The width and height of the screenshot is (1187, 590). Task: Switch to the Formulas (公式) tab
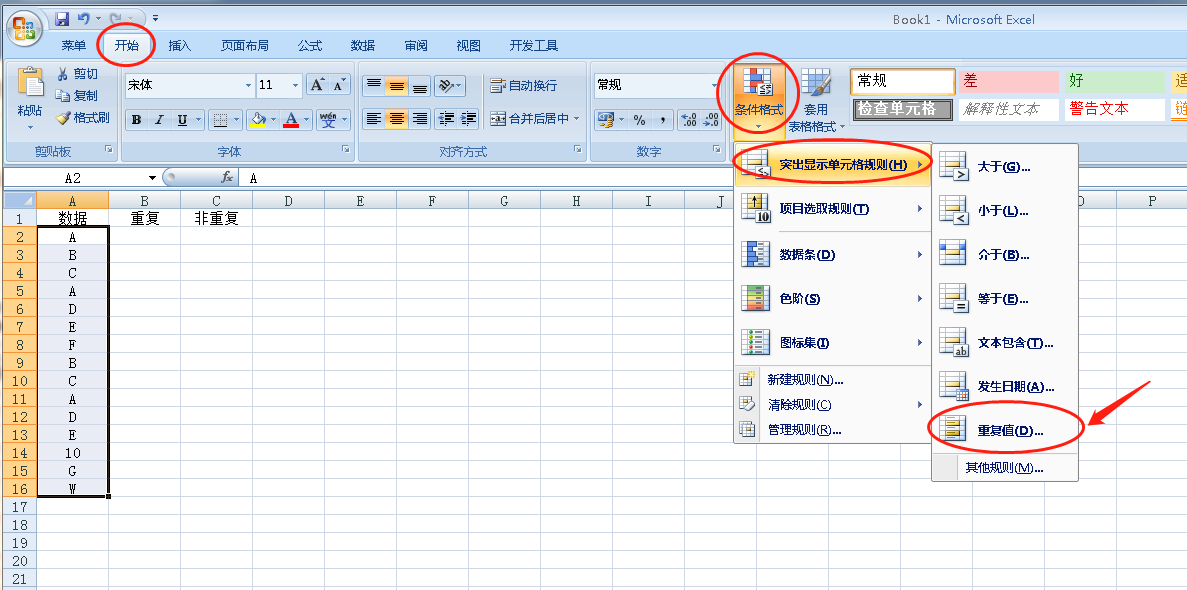310,45
